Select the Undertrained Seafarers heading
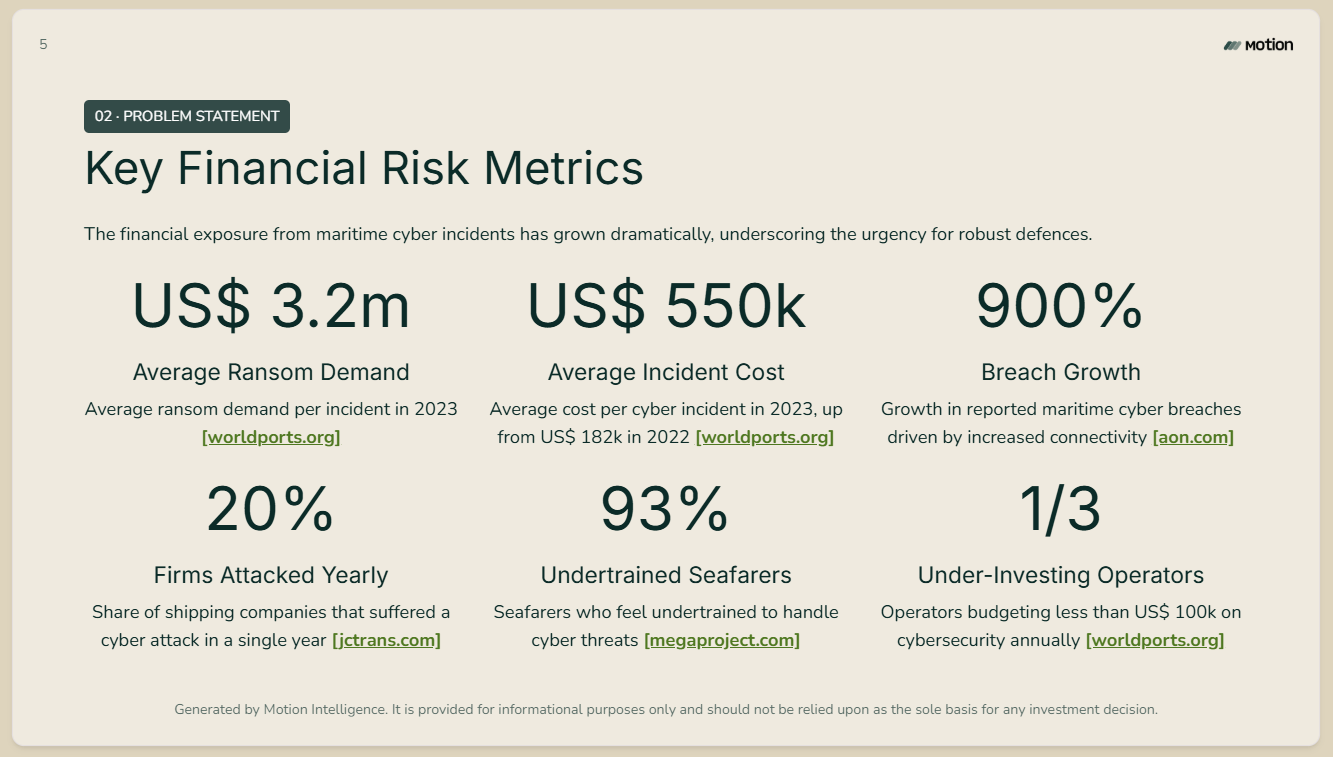The height and width of the screenshot is (757, 1333). pos(666,575)
